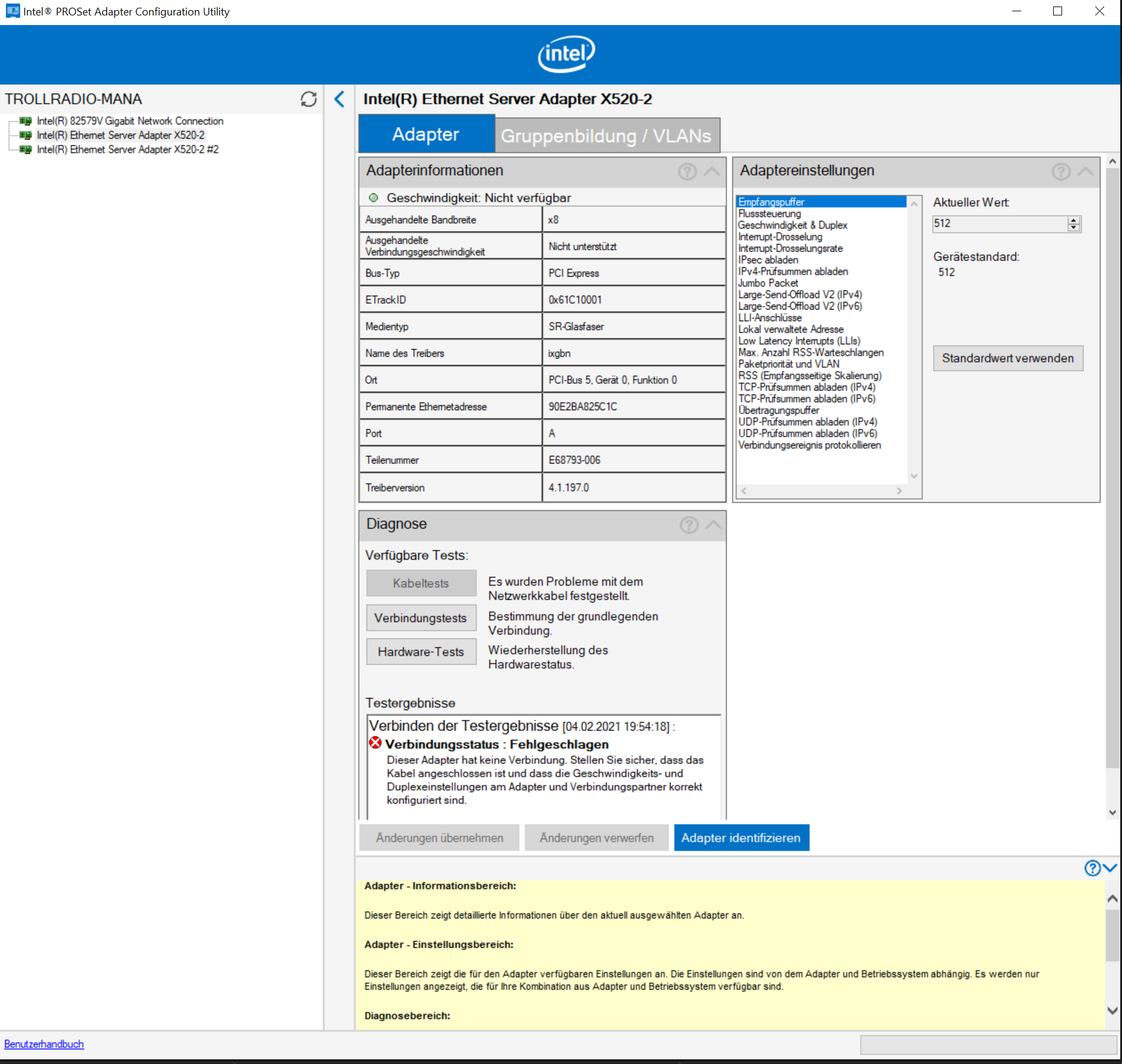Select Verbindungsereignis protokollieren setting

pos(810,445)
